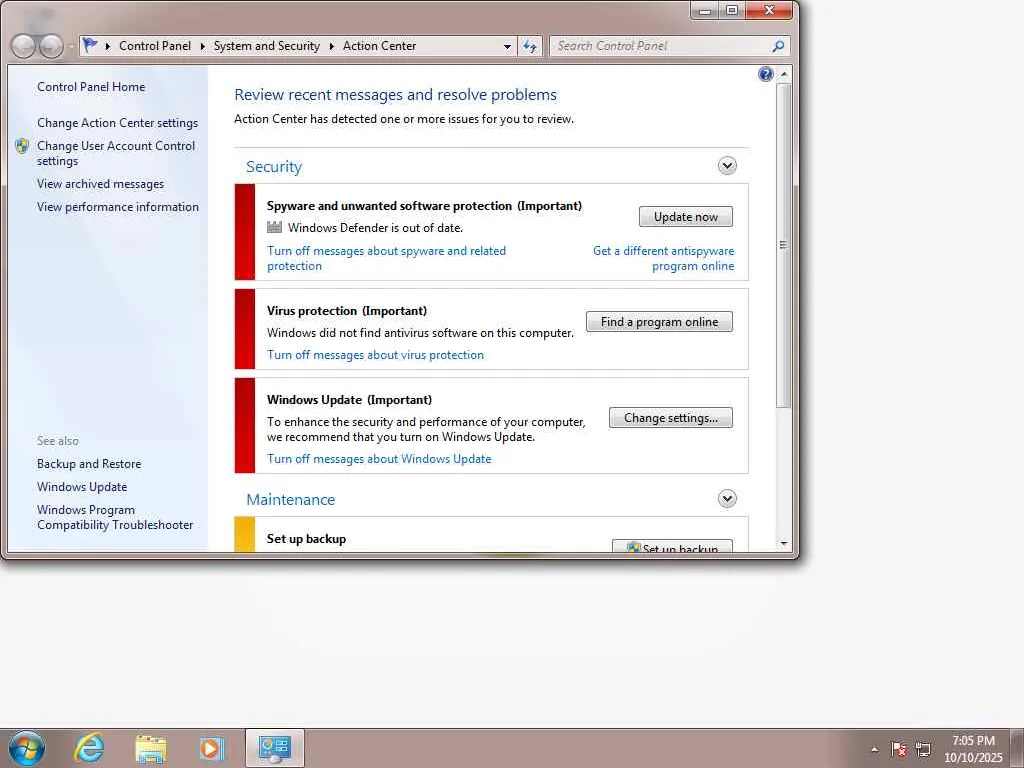Select Action Center breadcrumb
Screen dimensions: 1024x768
[x=379, y=46]
